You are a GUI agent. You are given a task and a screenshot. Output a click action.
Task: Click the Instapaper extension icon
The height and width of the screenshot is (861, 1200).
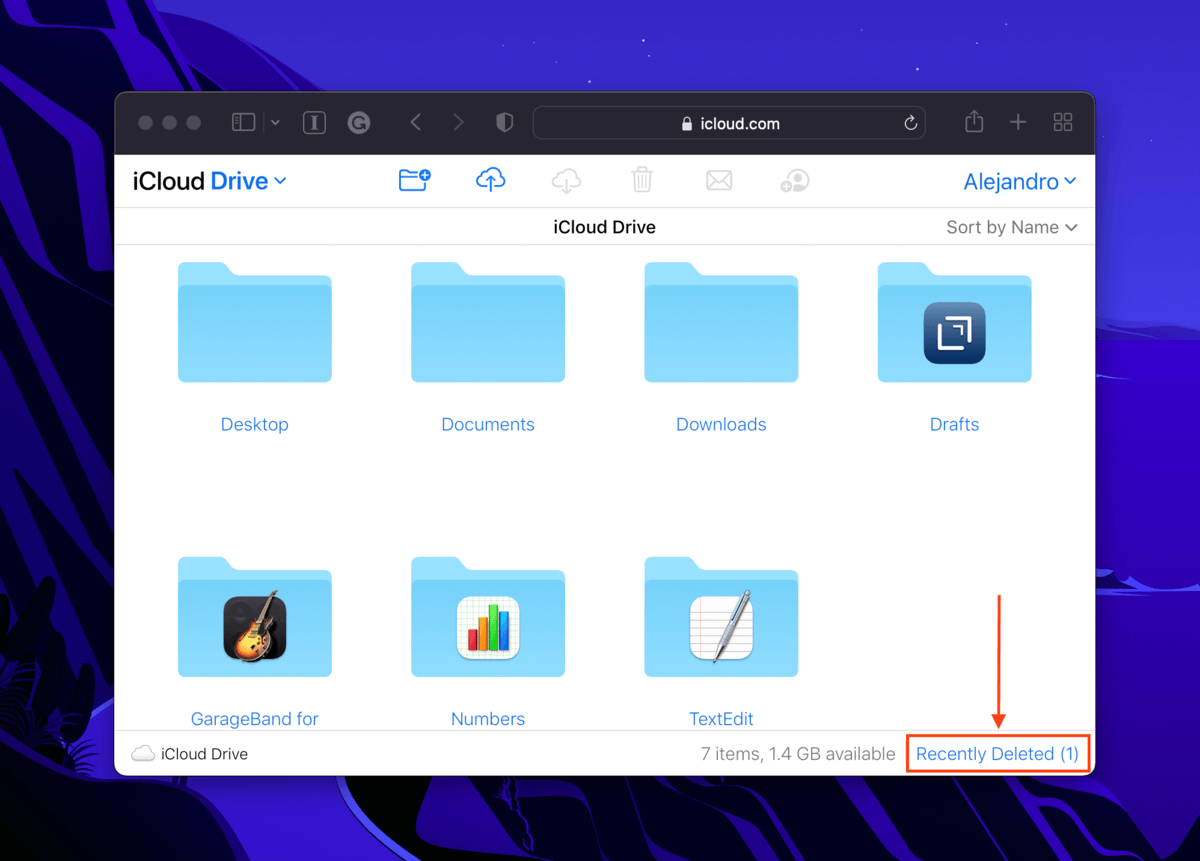(x=314, y=123)
